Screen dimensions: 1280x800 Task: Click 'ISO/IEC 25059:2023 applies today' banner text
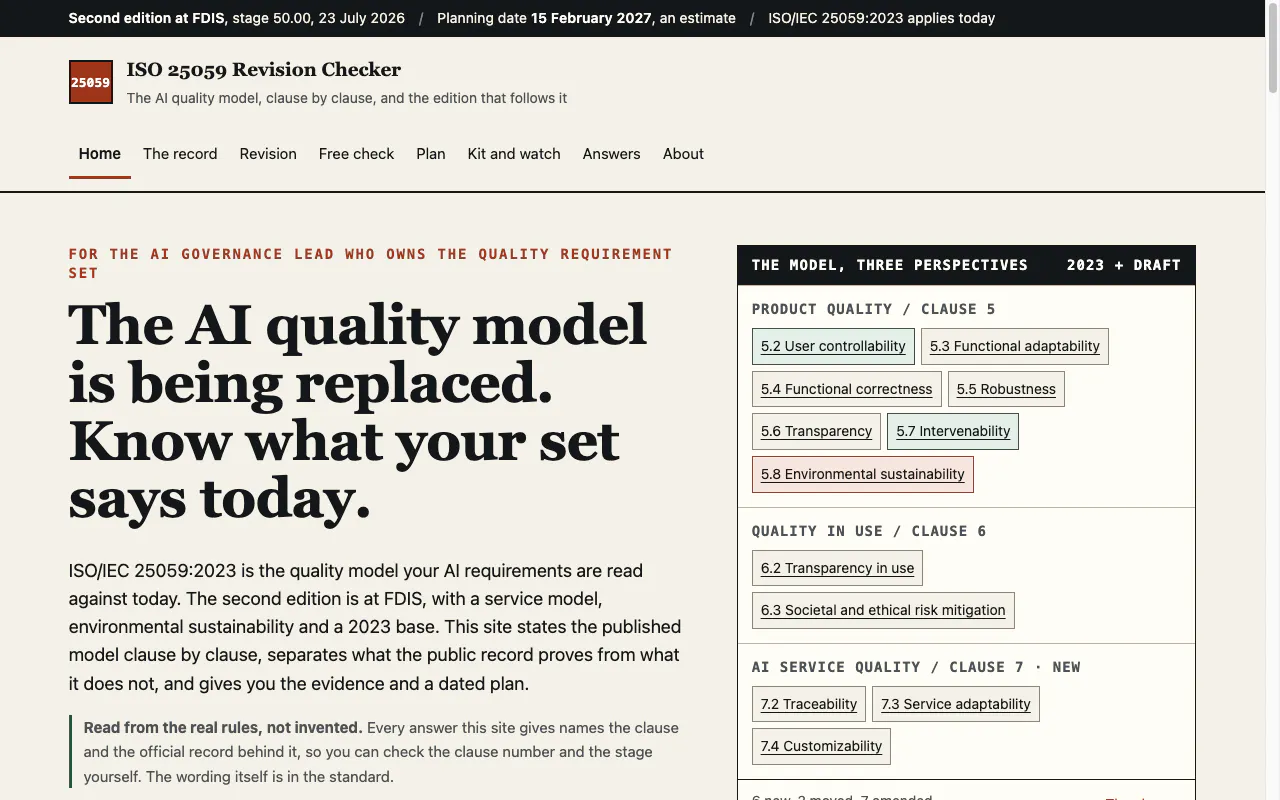[x=881, y=18]
